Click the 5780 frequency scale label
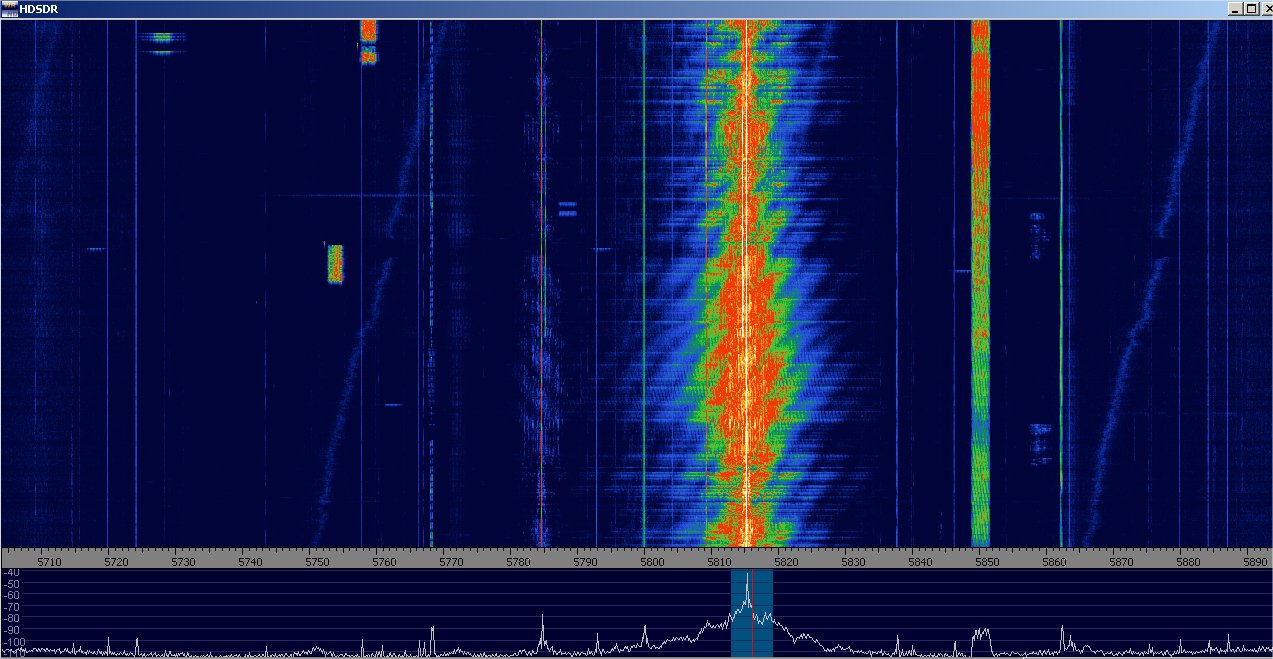The height and width of the screenshot is (659, 1273). coord(518,562)
